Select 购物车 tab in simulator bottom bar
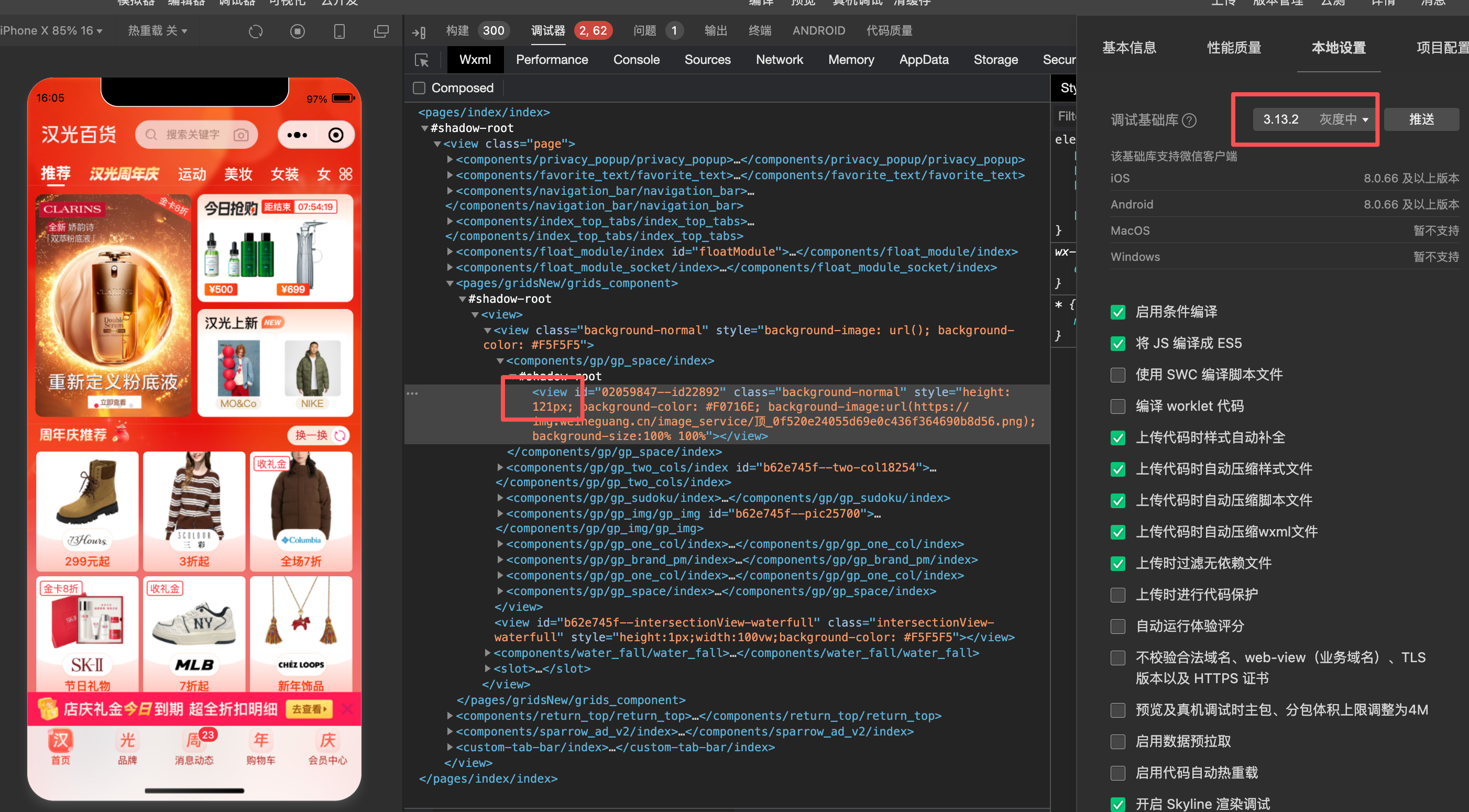Screen dimensions: 1469x812 (x=260, y=748)
